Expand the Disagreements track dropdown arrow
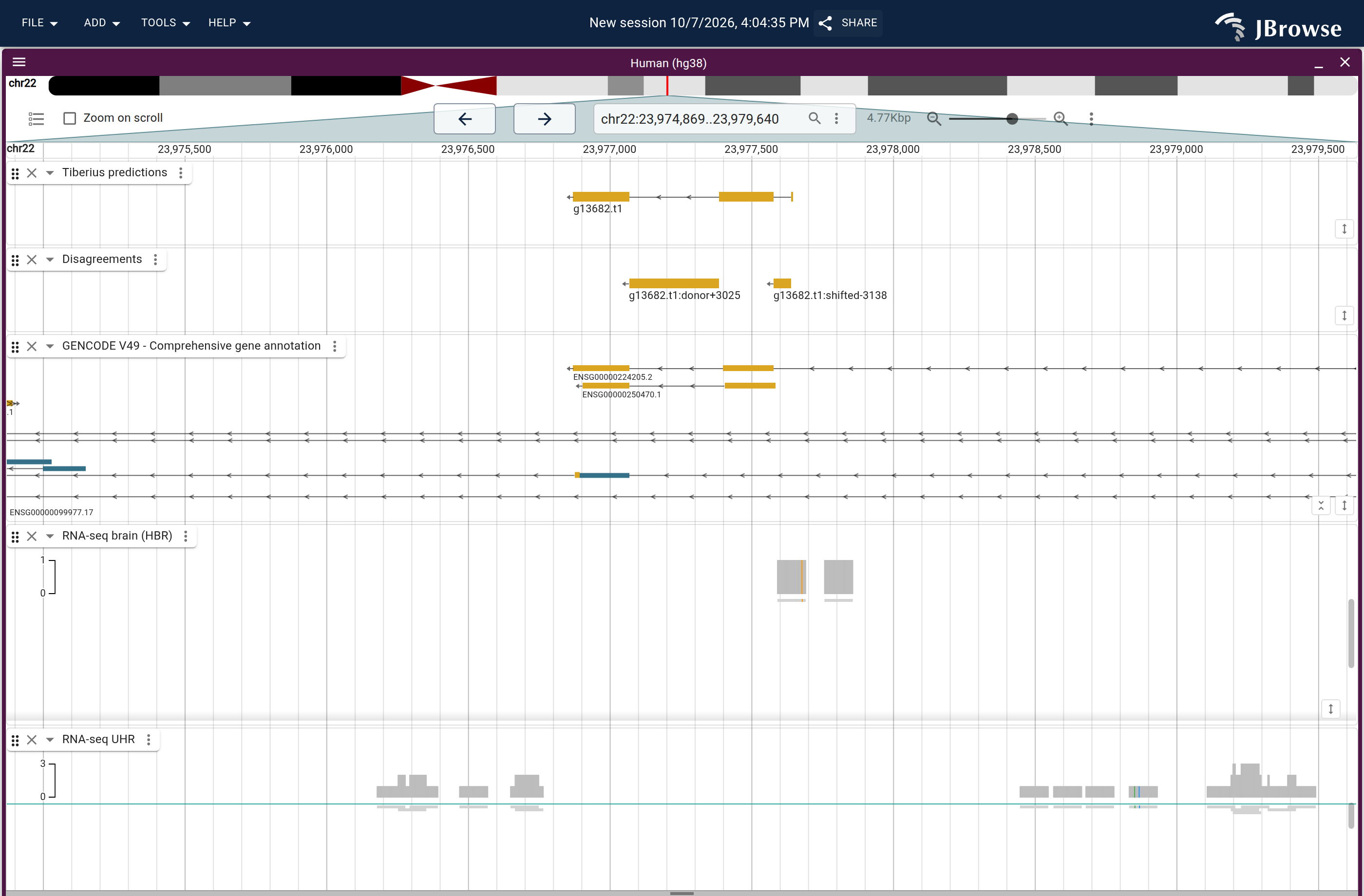Screen dimensions: 1364x896 click(50, 260)
